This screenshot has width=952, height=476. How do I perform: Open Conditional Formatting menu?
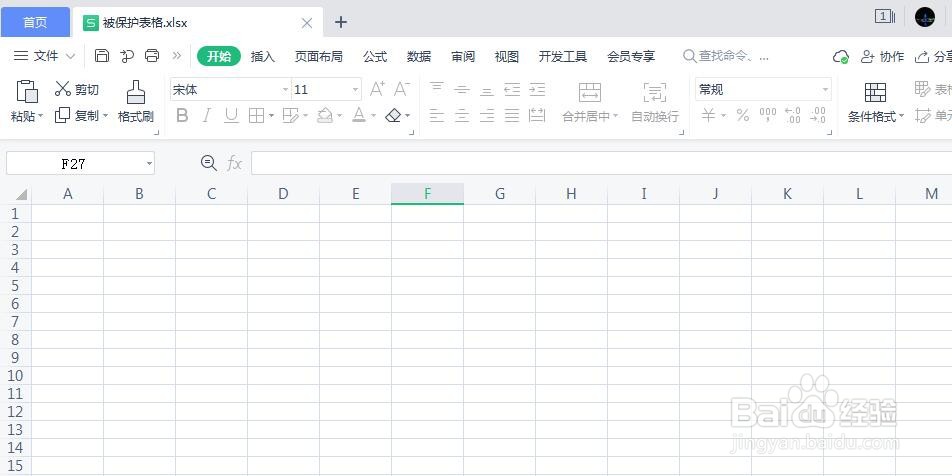876,102
